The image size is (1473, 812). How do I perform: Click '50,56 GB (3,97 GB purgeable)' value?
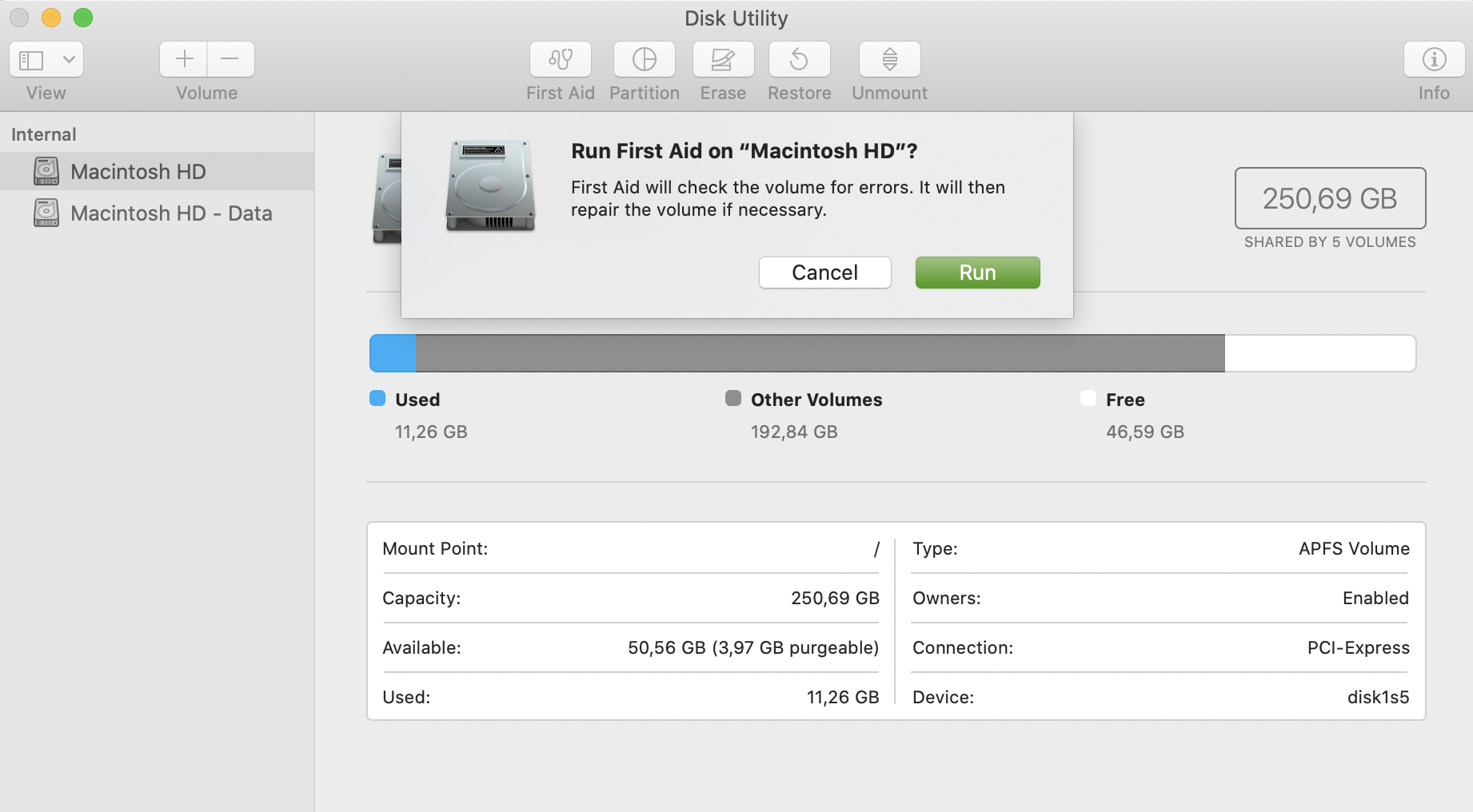click(x=753, y=647)
